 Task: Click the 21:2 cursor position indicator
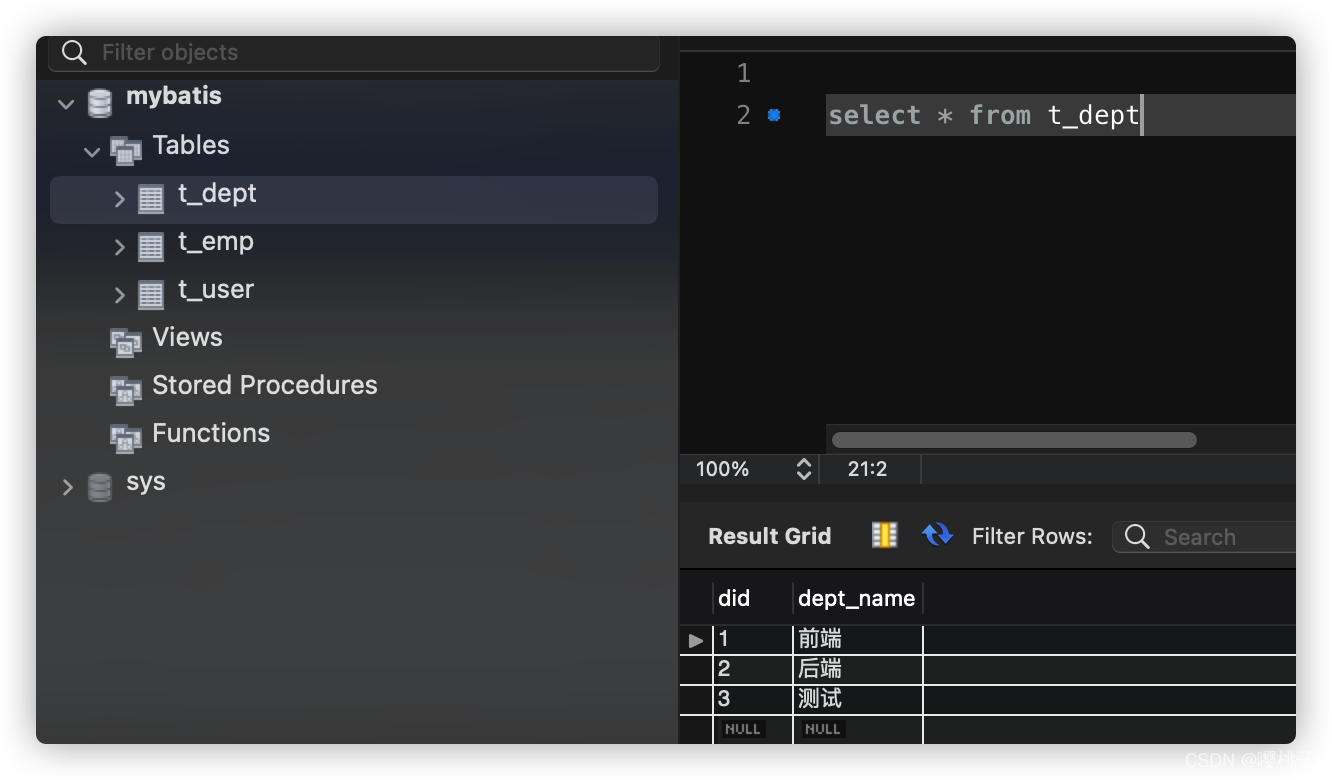pos(867,469)
